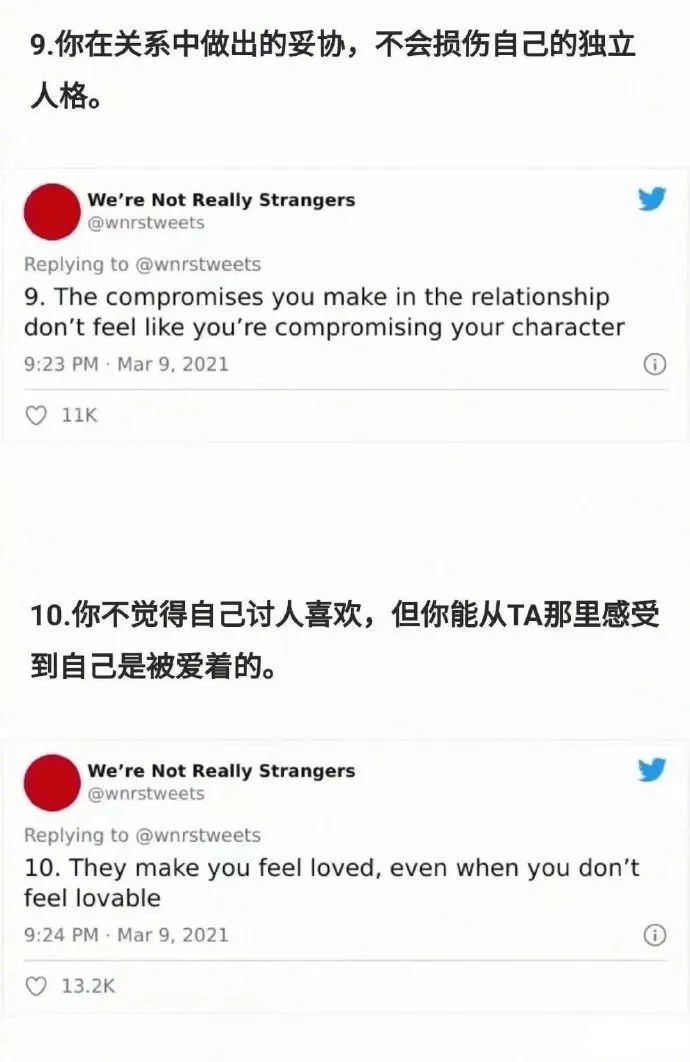
Task: Open We're Not Really Strangers name, tweet 9
Action: click(x=221, y=200)
